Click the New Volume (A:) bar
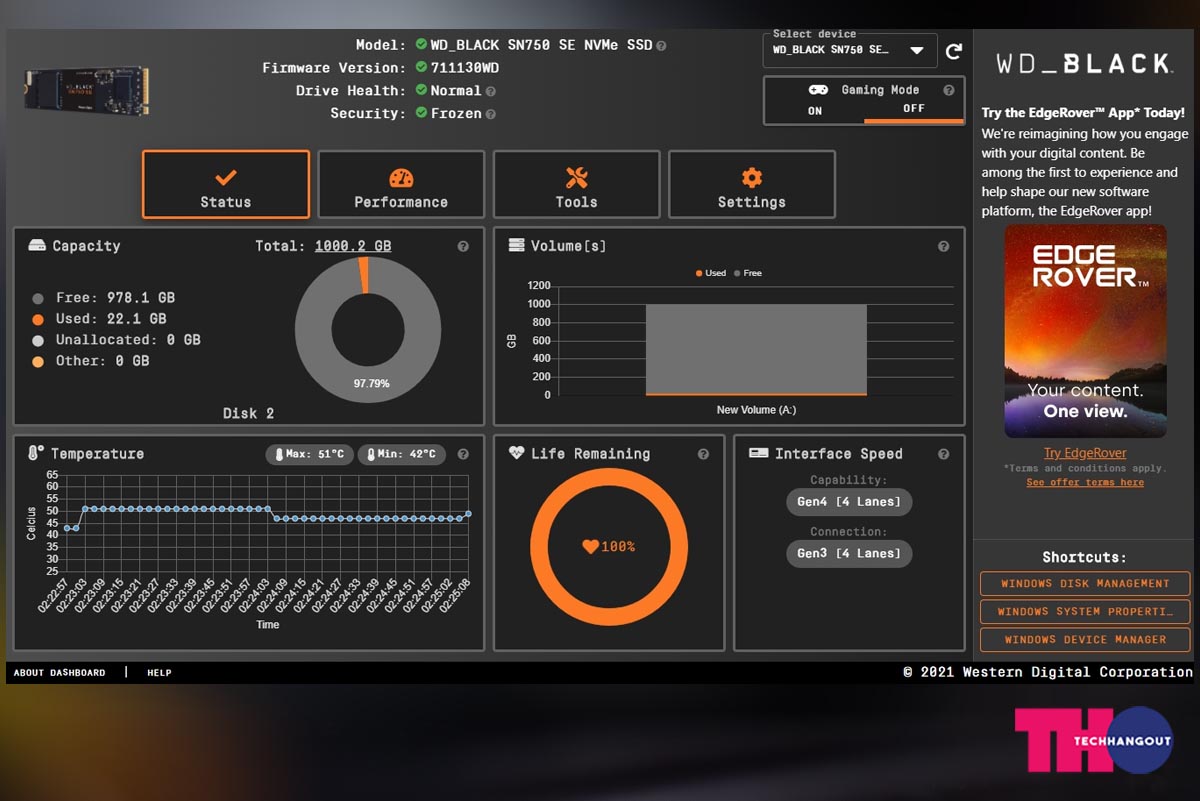The width and height of the screenshot is (1200, 801). [756, 350]
